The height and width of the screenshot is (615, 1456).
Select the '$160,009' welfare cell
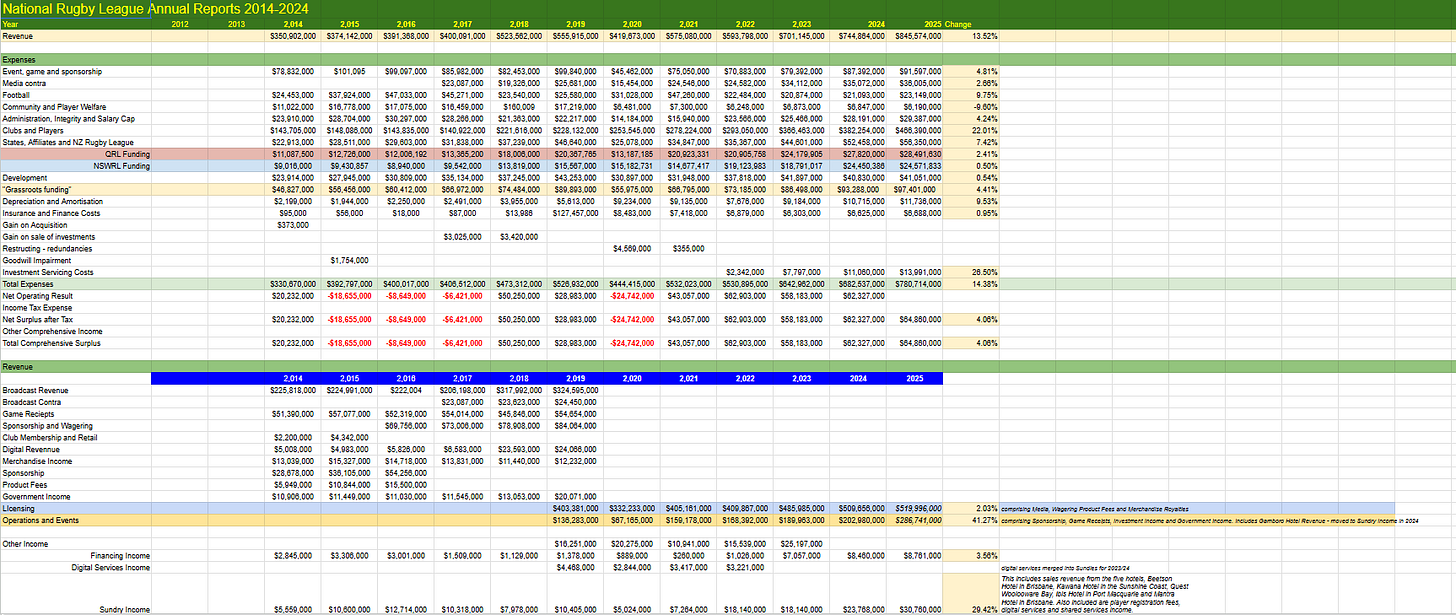click(x=520, y=107)
